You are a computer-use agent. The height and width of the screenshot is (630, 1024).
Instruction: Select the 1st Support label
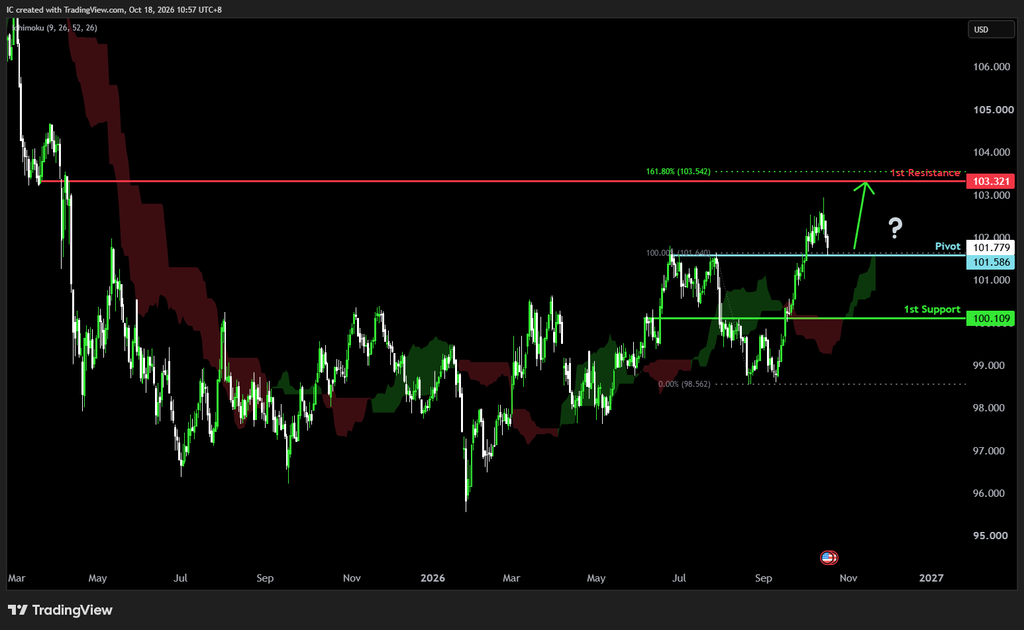(932, 309)
